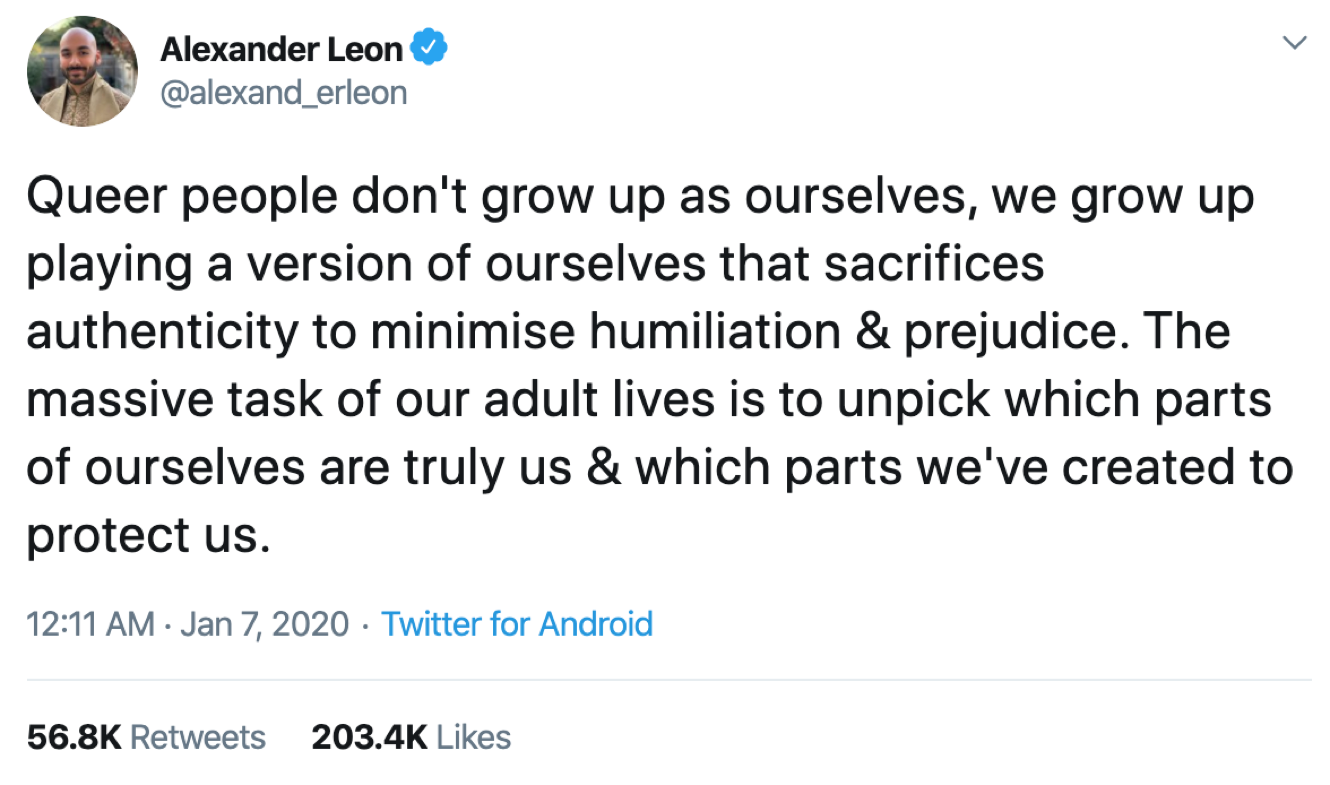Click the ampersand after 'truly us'
This screenshot has width=1330, height=785.
tap(601, 469)
